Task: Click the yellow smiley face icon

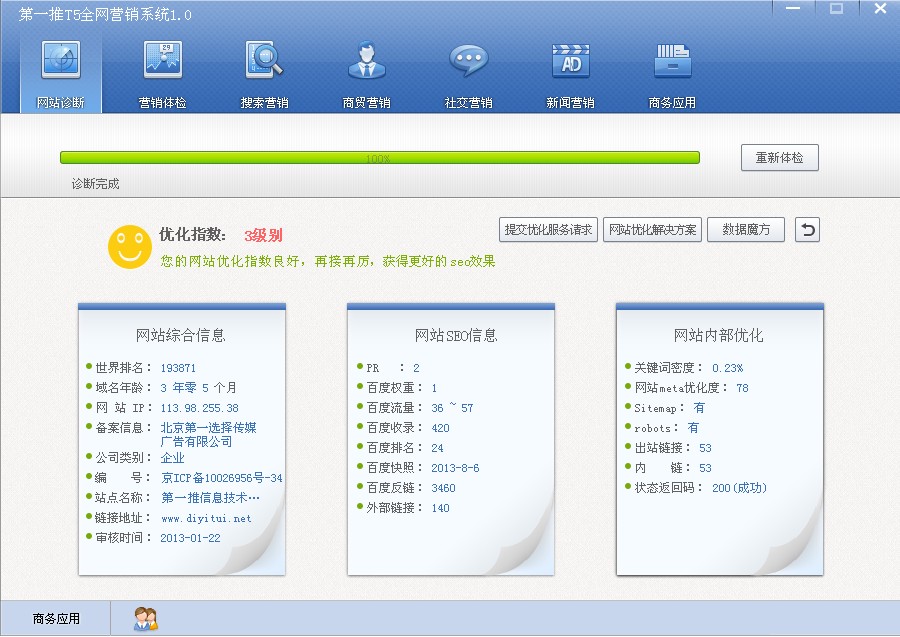Action: click(129, 246)
